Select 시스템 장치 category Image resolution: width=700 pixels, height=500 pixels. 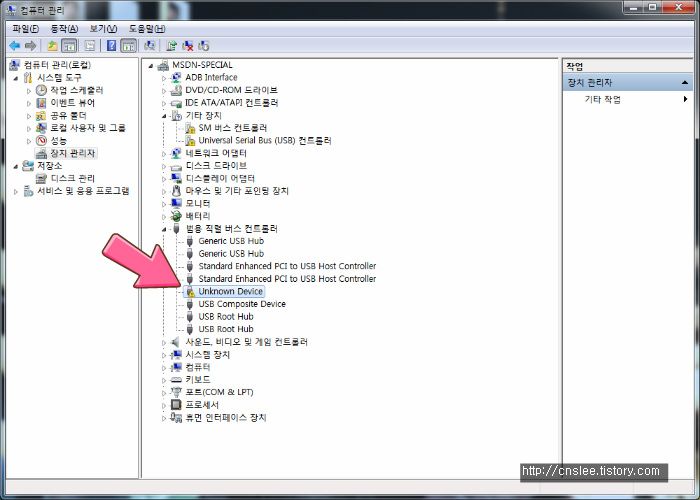tap(208, 355)
